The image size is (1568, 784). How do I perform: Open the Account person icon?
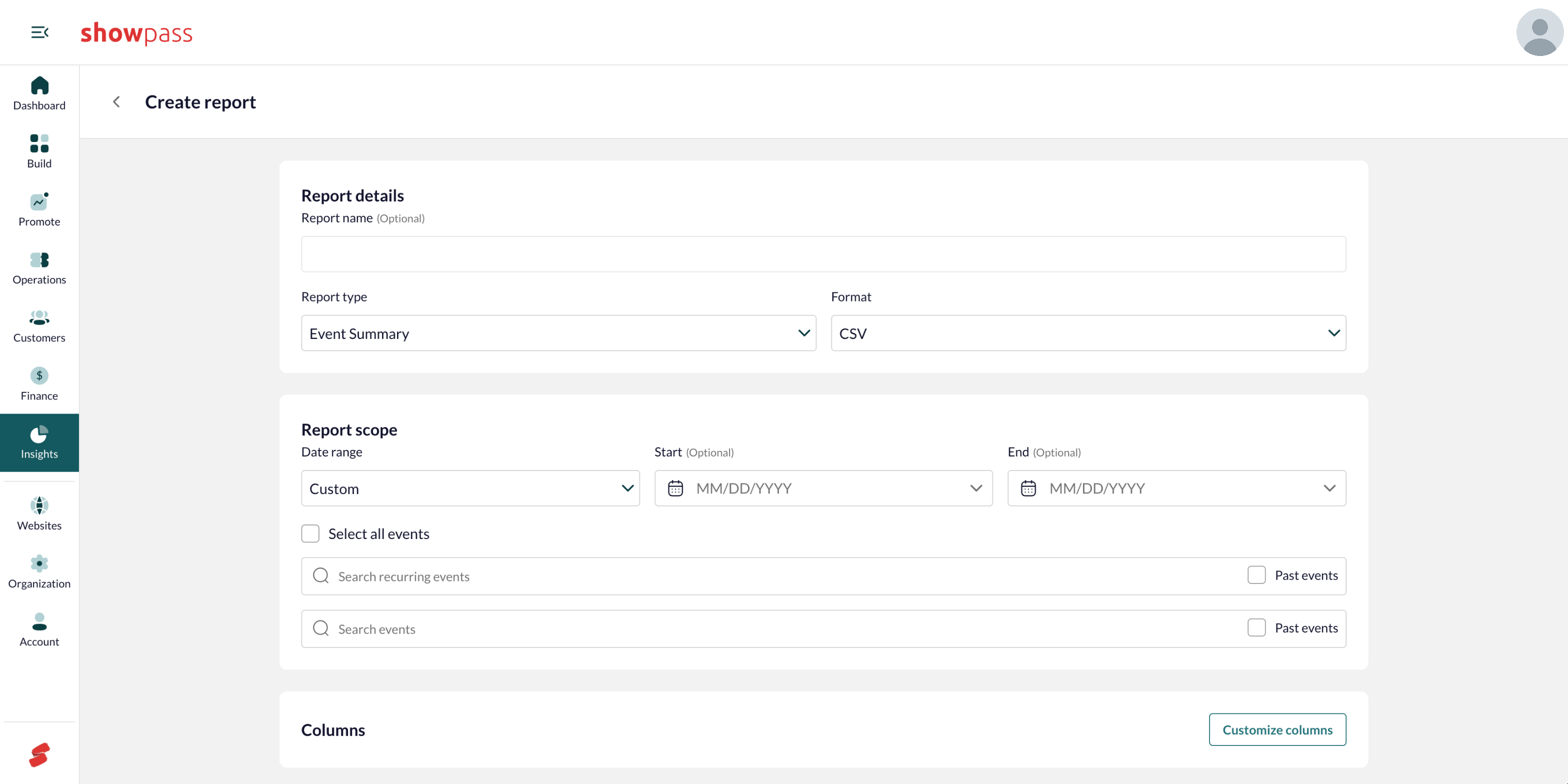click(39, 621)
